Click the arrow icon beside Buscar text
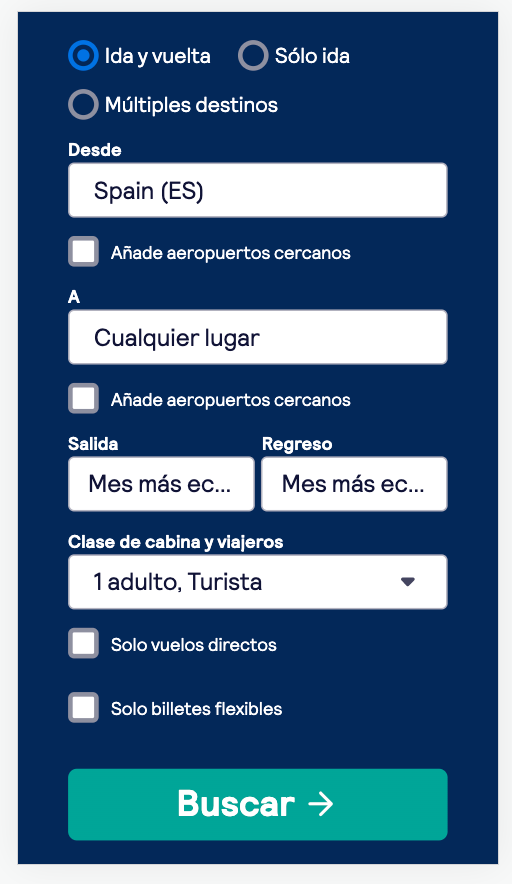Viewport: 512px width, 884px height. pyautogui.click(x=321, y=805)
